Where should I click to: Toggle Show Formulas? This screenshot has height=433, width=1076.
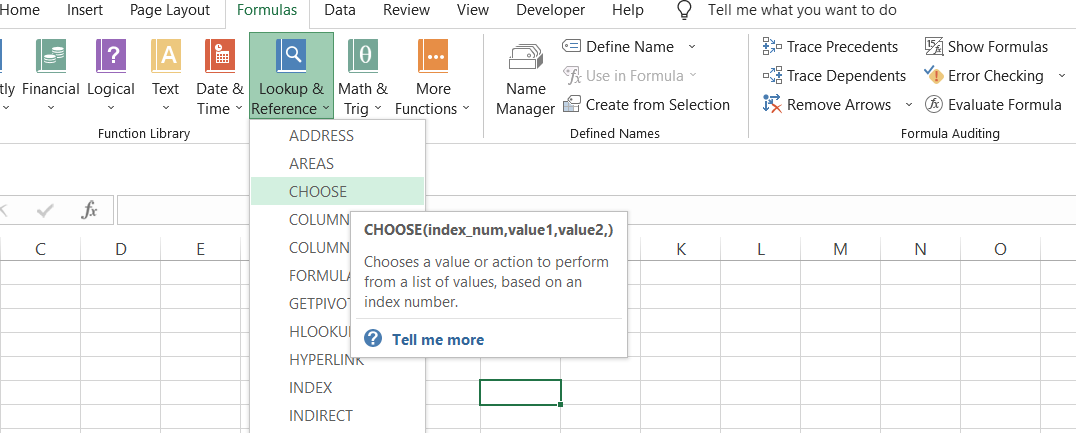(x=986, y=47)
